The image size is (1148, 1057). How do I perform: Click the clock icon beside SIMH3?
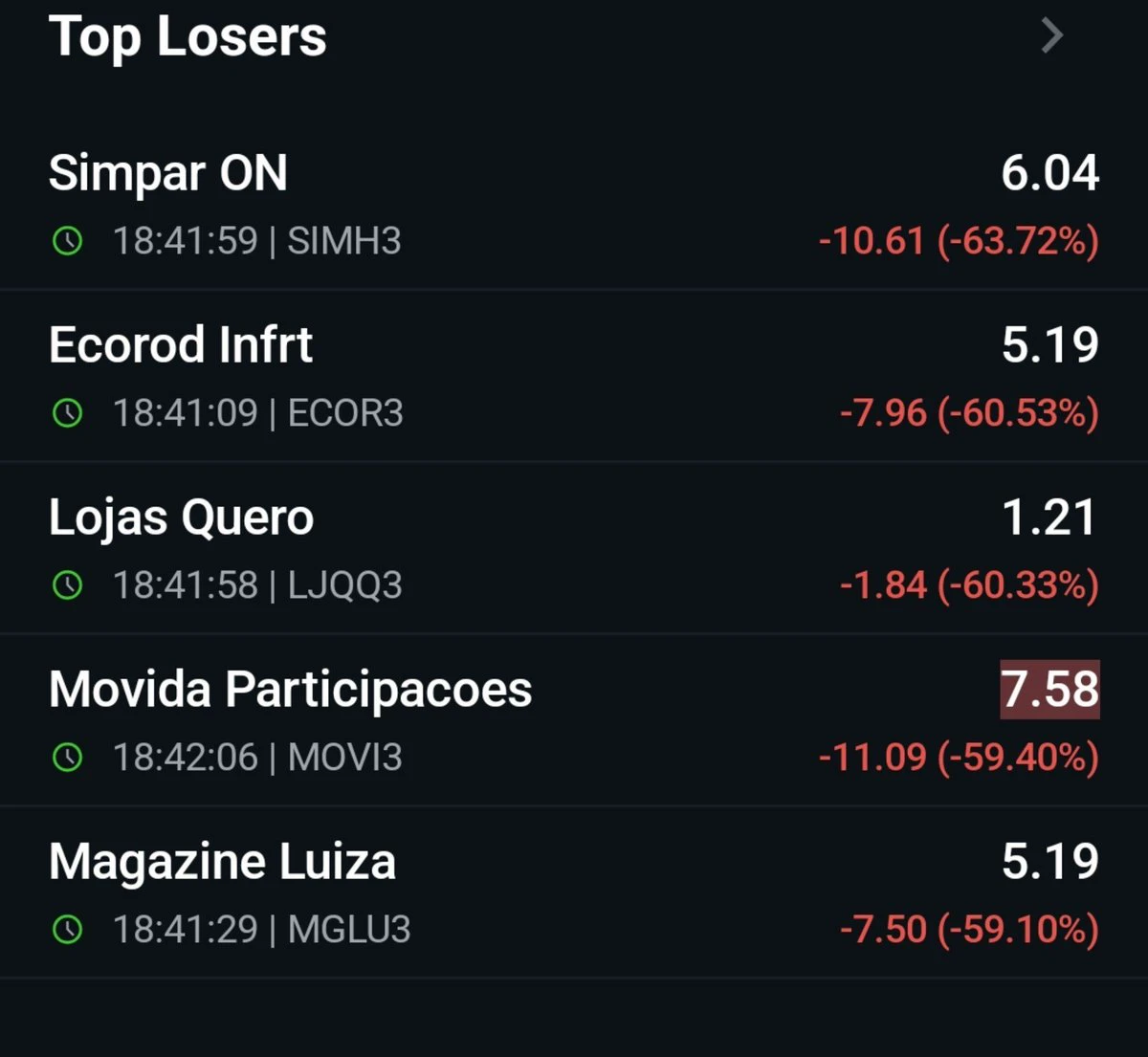[67, 240]
